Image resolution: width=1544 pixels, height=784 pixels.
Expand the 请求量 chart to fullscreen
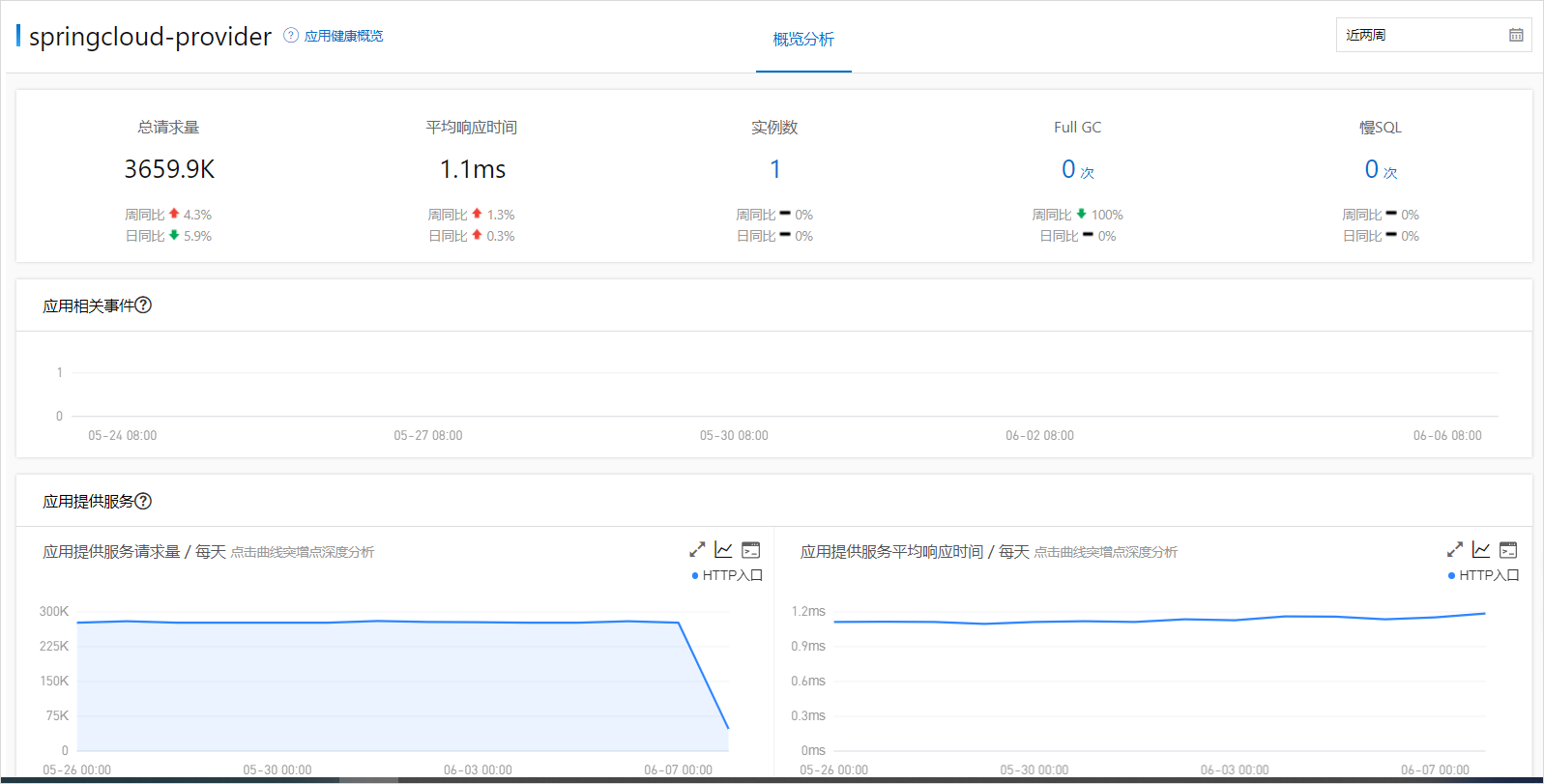pyautogui.click(x=697, y=550)
